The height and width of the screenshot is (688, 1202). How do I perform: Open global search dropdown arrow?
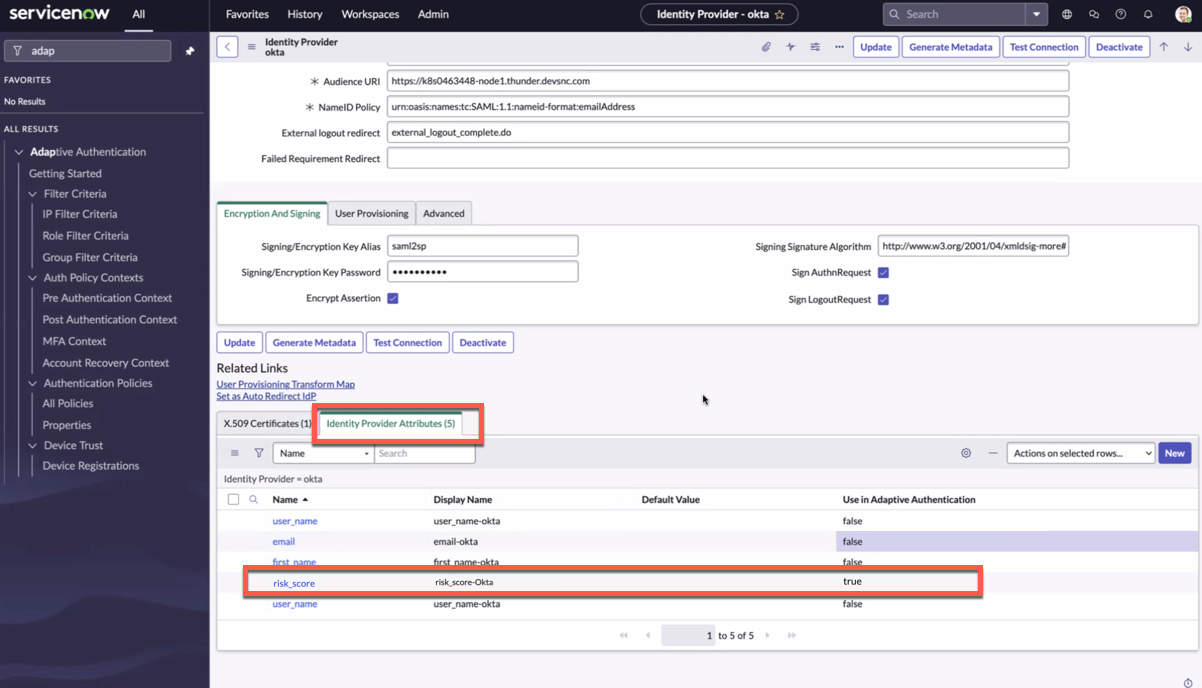pos(1036,15)
